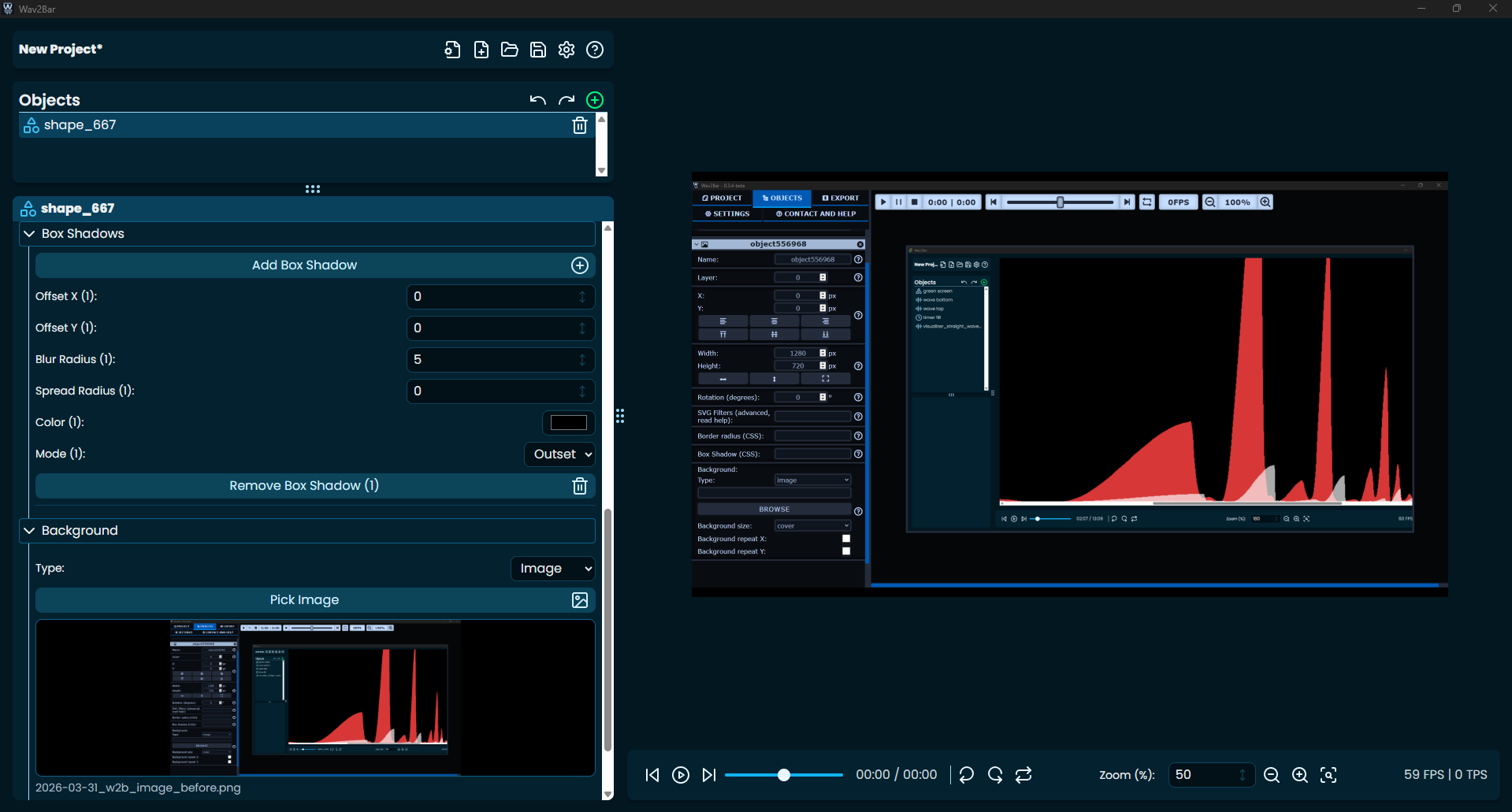
Task: Undo the last action in Objects panel
Action: click(538, 100)
